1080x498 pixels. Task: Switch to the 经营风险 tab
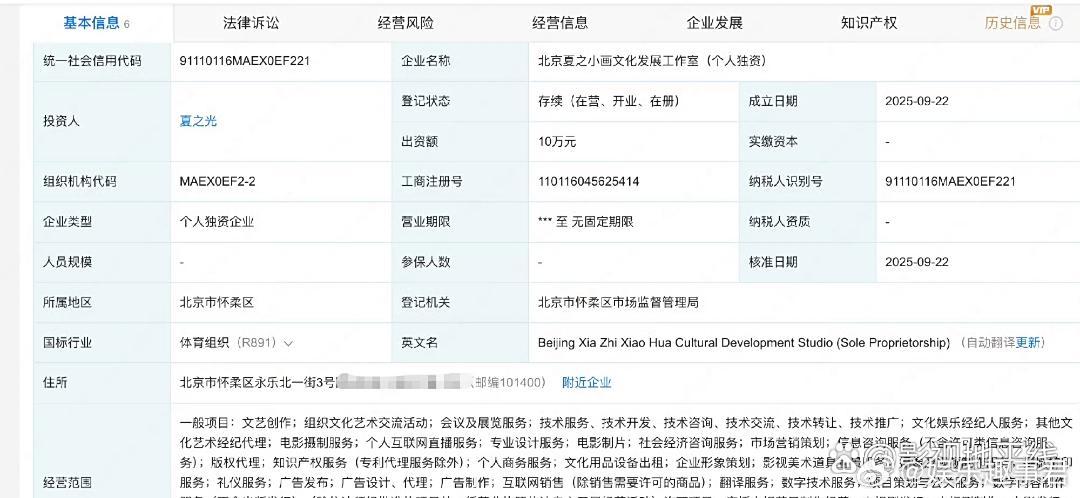[x=406, y=23]
